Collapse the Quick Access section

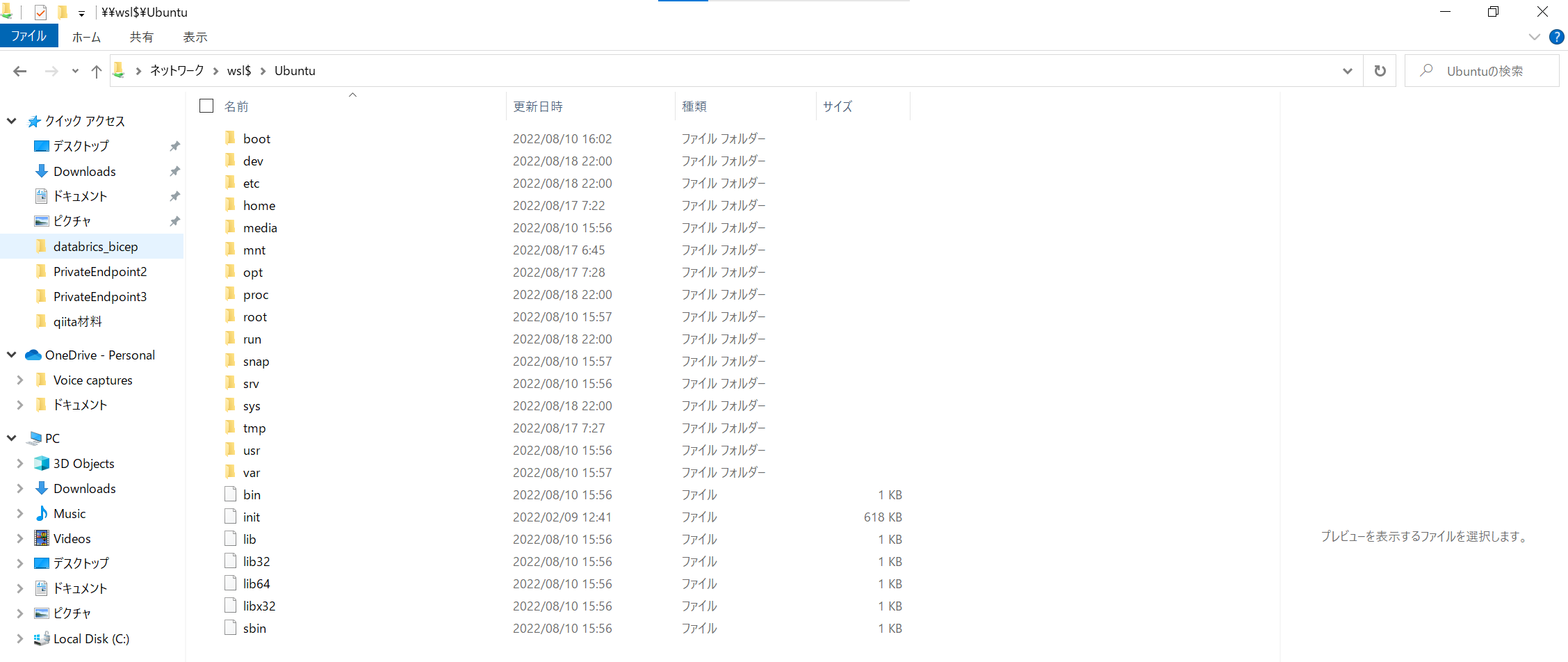[12, 121]
